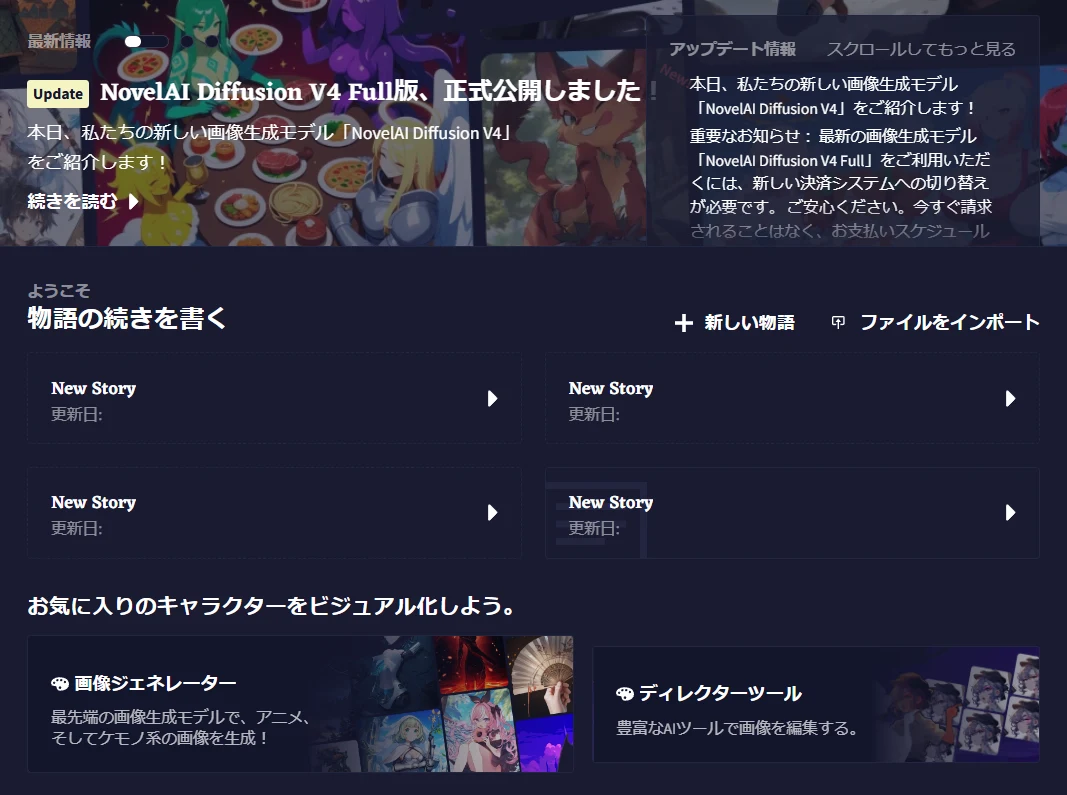Click the import icon beside ファイルをインポート

pos(838,322)
